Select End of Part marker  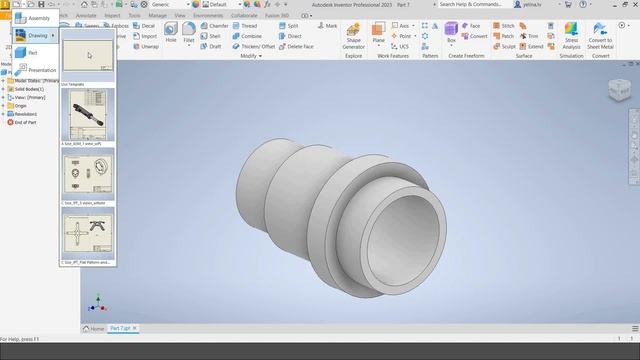point(22,122)
